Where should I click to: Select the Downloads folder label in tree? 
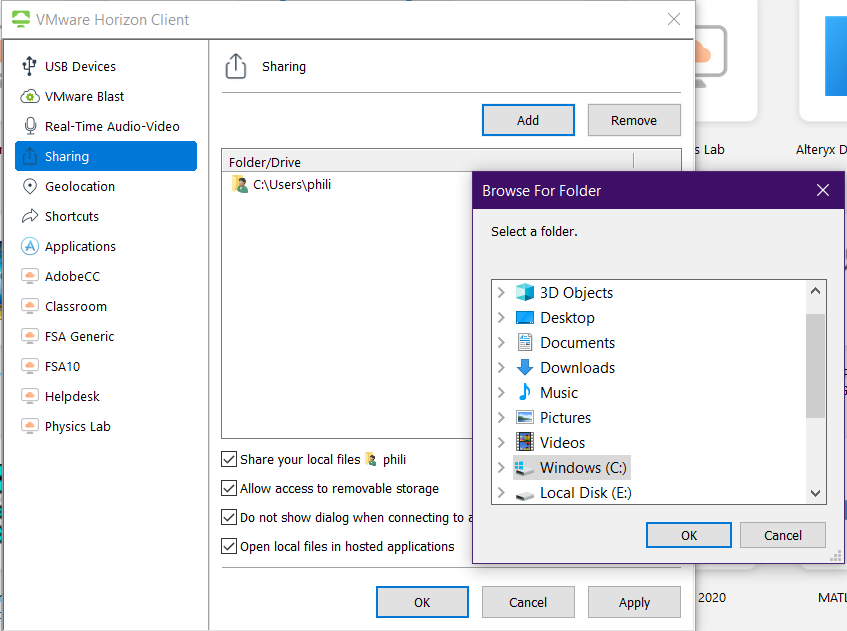[577, 367]
